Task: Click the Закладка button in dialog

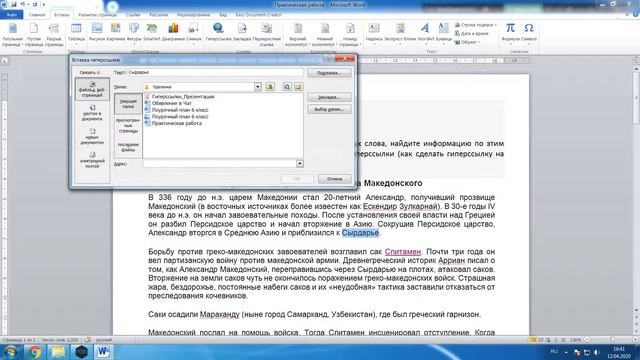Action: click(329, 97)
